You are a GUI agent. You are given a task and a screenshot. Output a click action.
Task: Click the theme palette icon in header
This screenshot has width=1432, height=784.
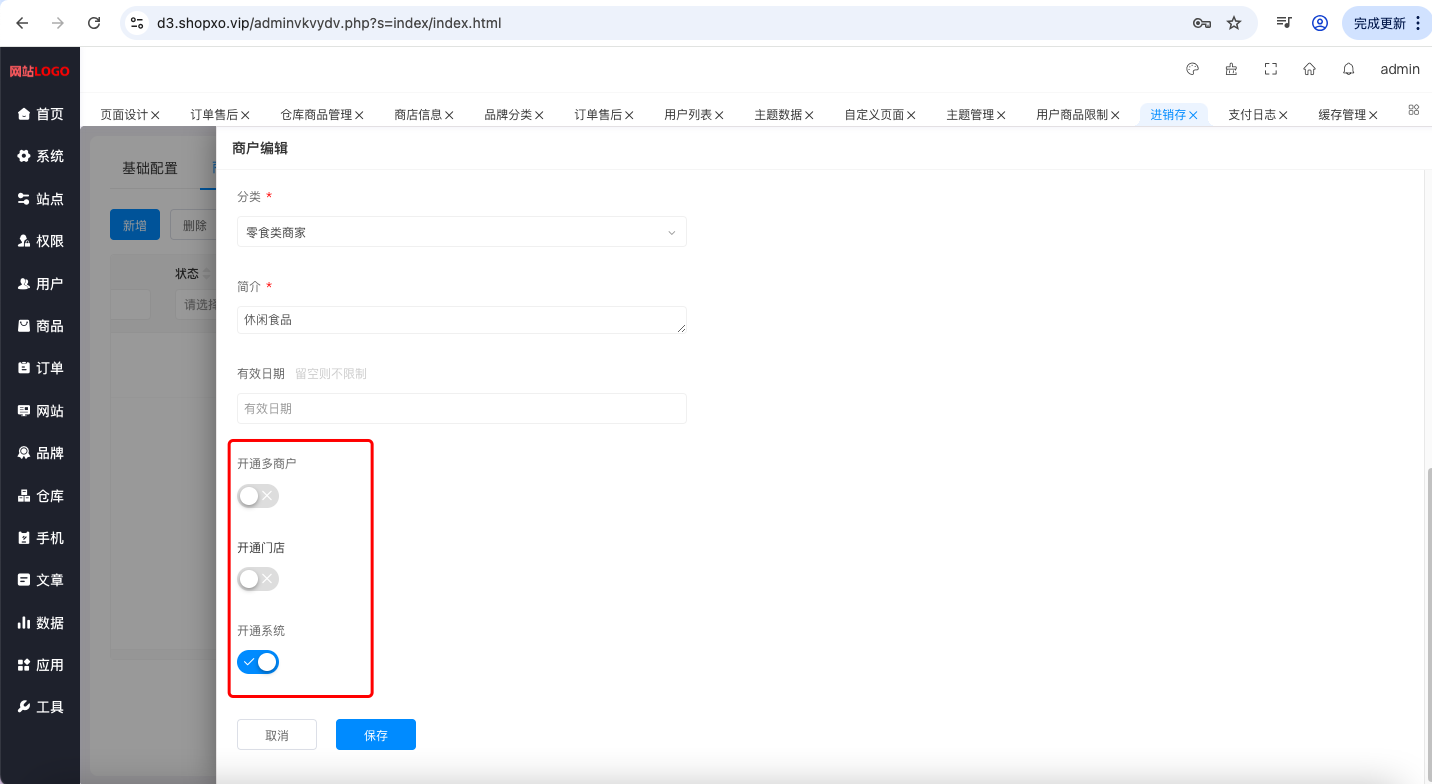pyautogui.click(x=1192, y=69)
